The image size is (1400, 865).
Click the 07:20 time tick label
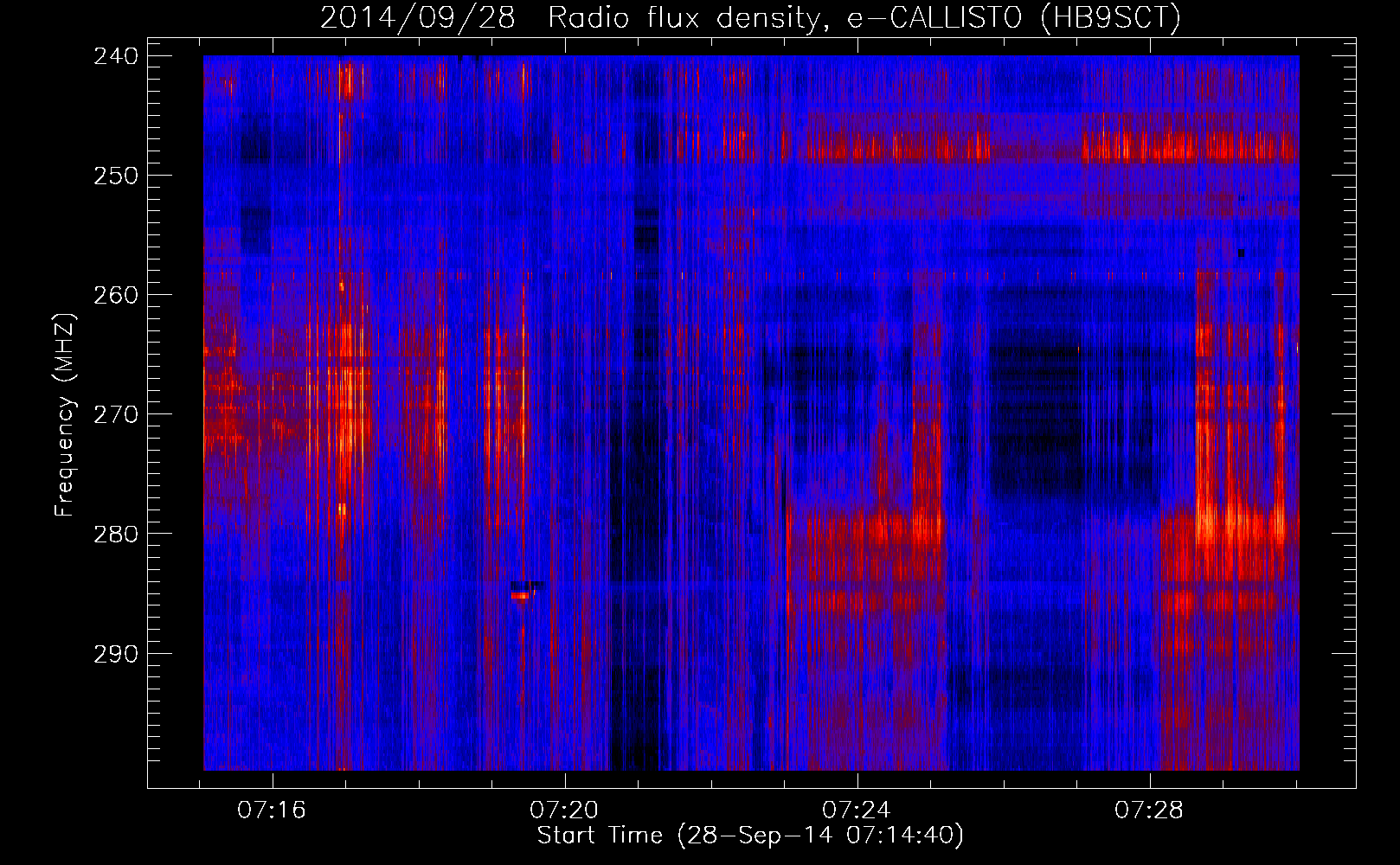coord(564,811)
